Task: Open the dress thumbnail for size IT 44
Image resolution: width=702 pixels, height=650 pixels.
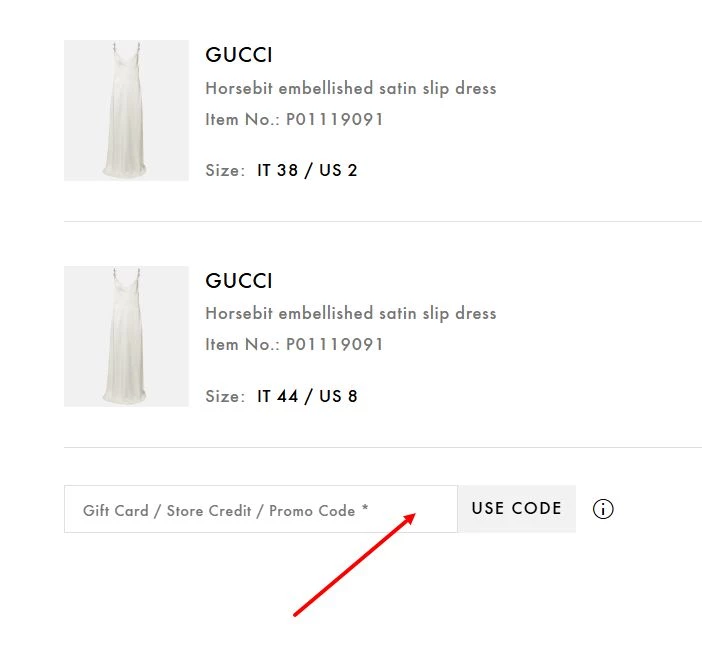Action: click(126, 336)
